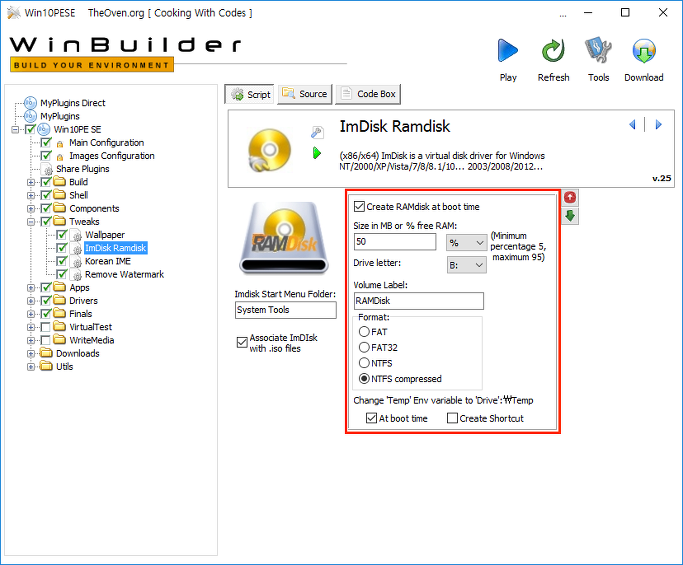Click the Utils folder icon
Viewport: 683px width, 565px height.
[46, 366]
